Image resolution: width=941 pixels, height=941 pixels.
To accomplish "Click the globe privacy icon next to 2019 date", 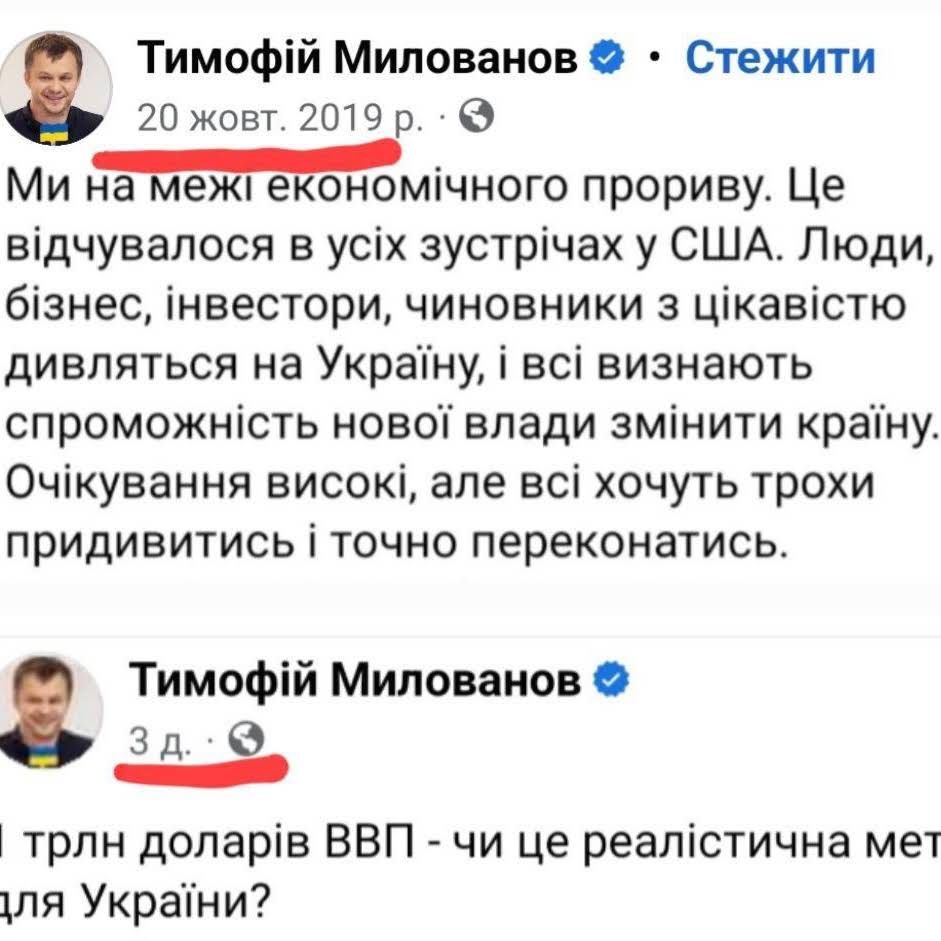I will point(477,119).
